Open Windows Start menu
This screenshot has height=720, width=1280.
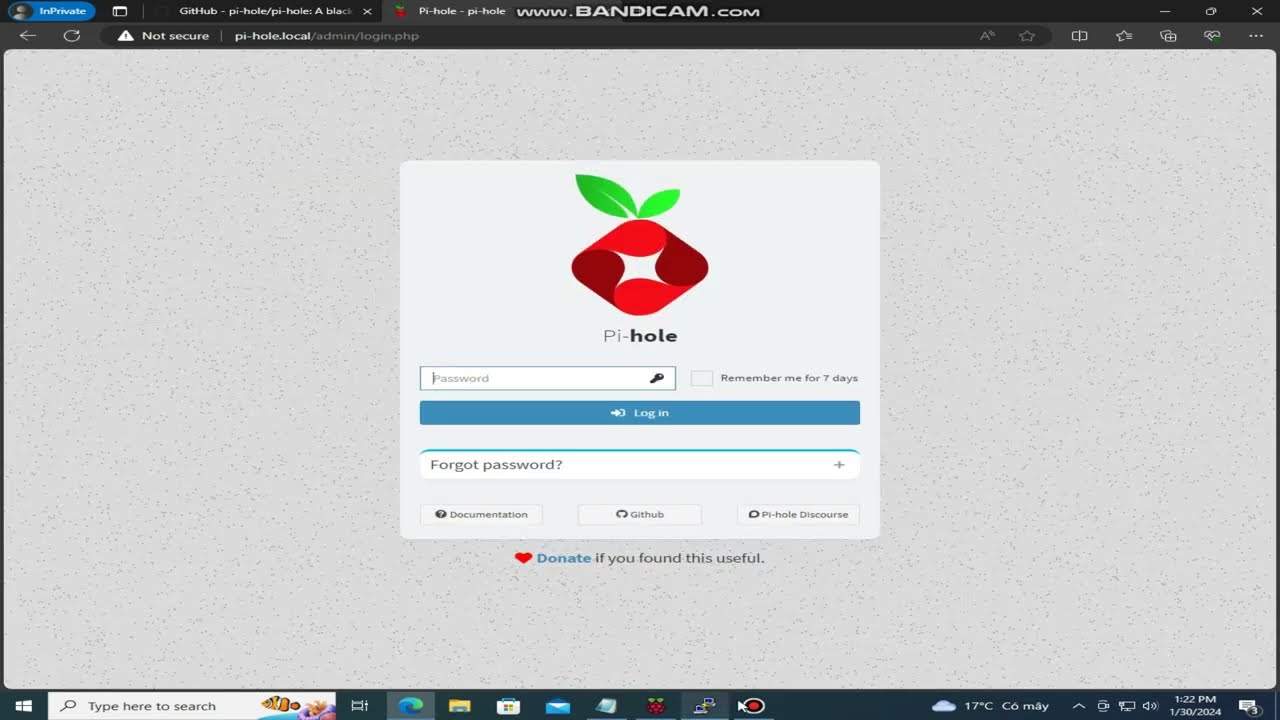[24, 706]
